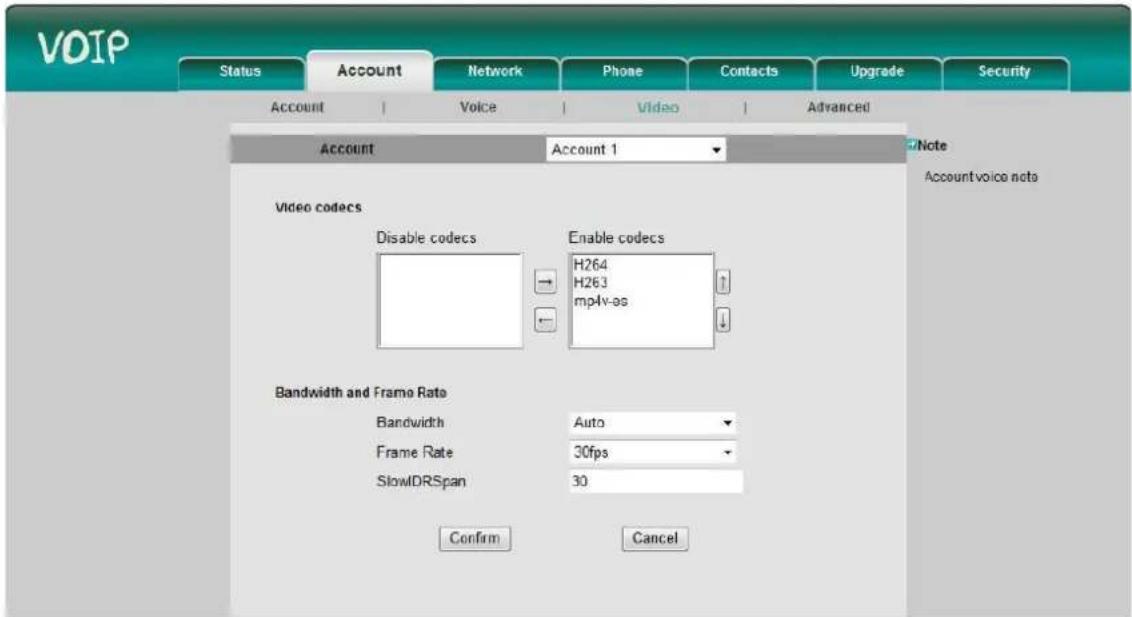Move codec up in enabled list
The image size is (1132, 617).
tap(723, 281)
